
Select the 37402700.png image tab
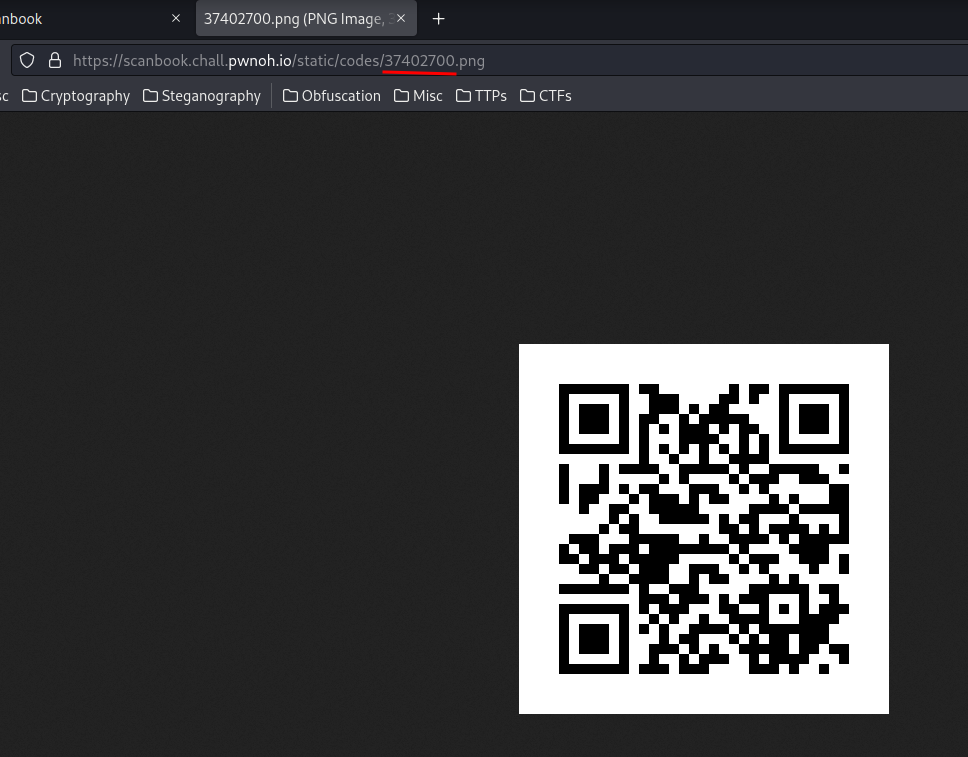[306, 19]
